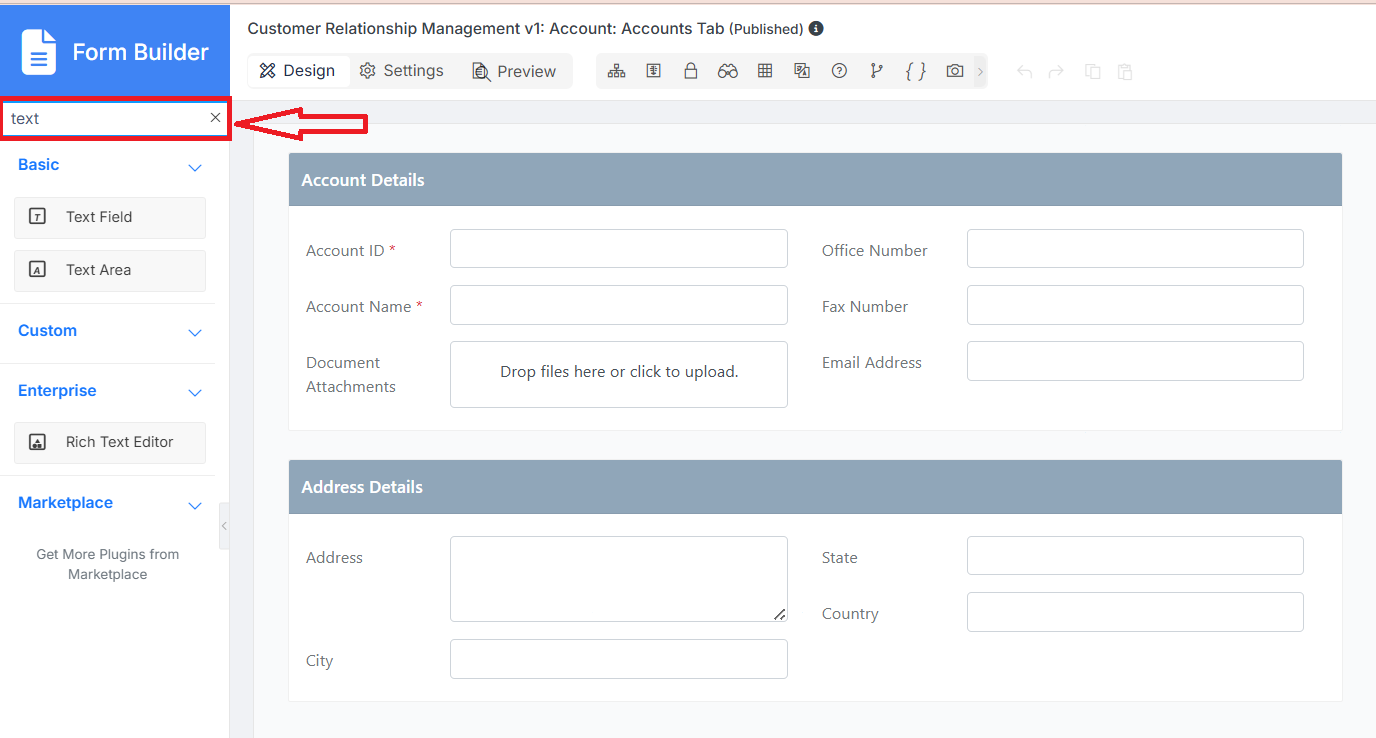Viewport: 1376px width, 738px height.
Task: Show more toolbar icons with right arrow
Action: pos(980,71)
